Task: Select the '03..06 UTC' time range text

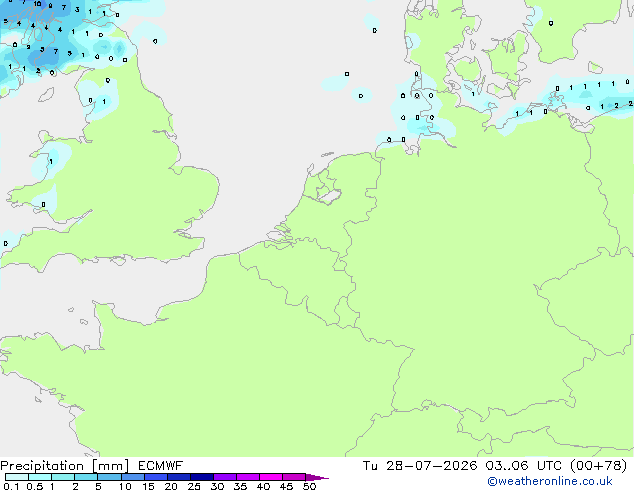Action: coord(524,466)
